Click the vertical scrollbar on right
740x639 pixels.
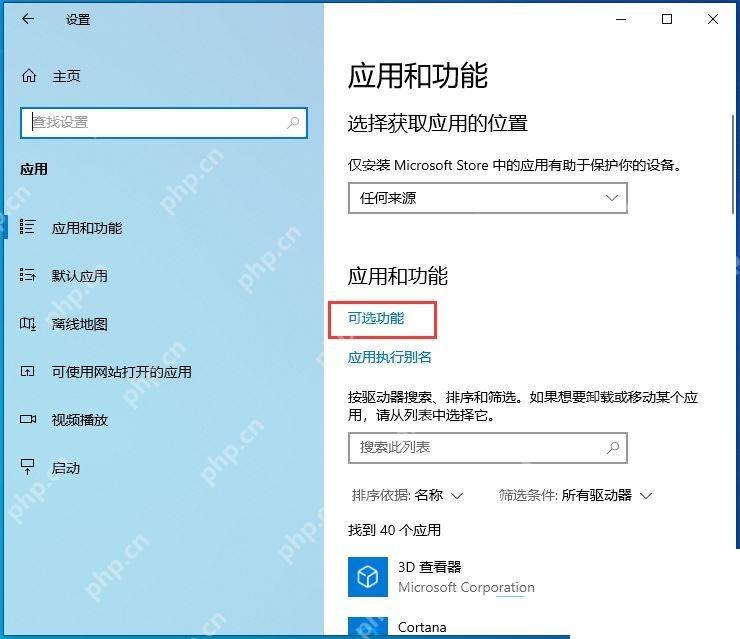tap(733, 164)
